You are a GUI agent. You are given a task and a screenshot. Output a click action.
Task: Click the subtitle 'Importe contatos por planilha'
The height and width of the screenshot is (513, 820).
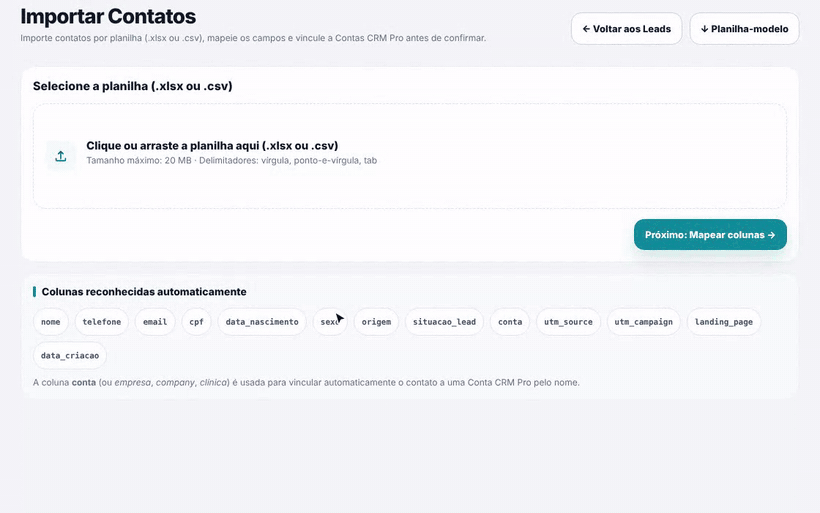click(253, 38)
